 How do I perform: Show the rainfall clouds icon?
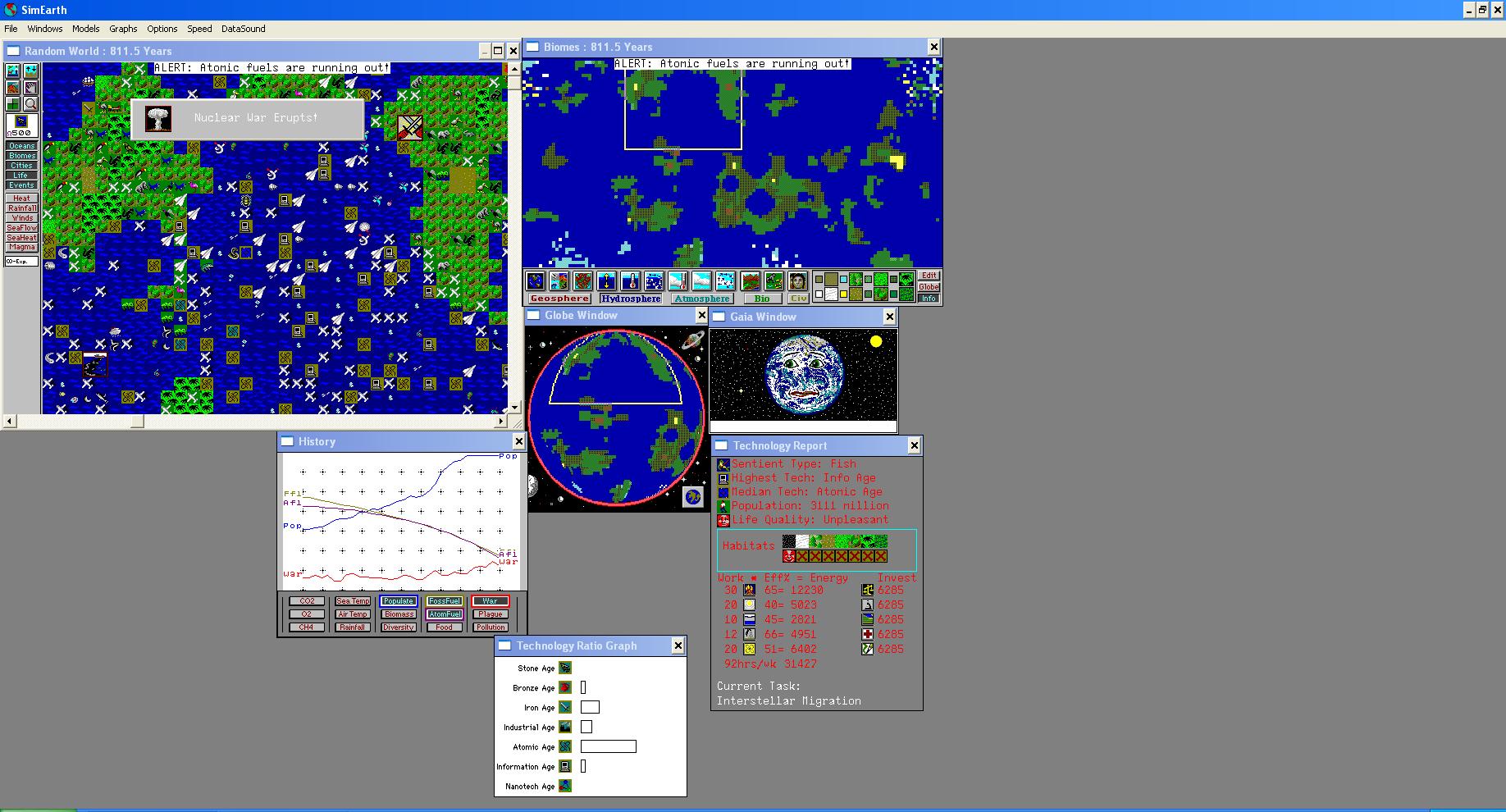tap(702, 281)
